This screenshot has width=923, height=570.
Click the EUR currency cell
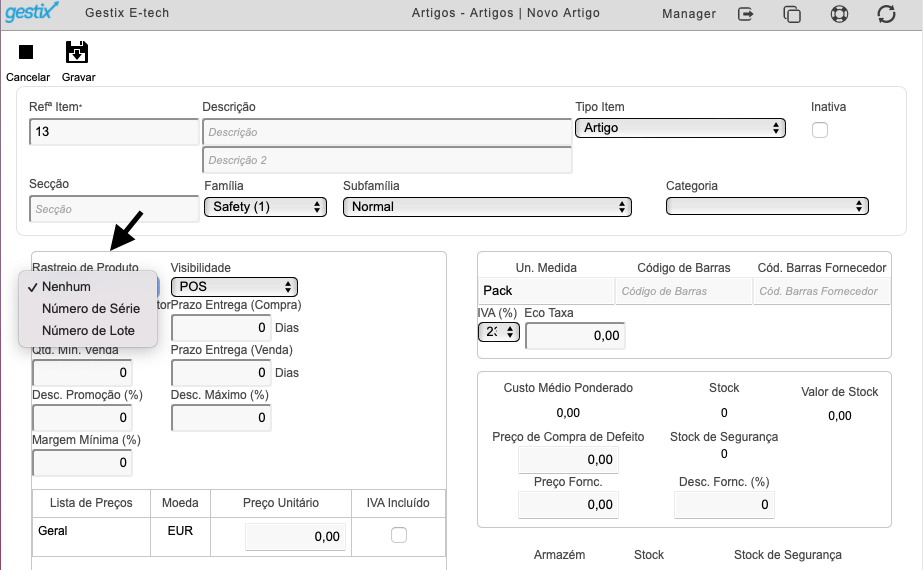point(180,536)
